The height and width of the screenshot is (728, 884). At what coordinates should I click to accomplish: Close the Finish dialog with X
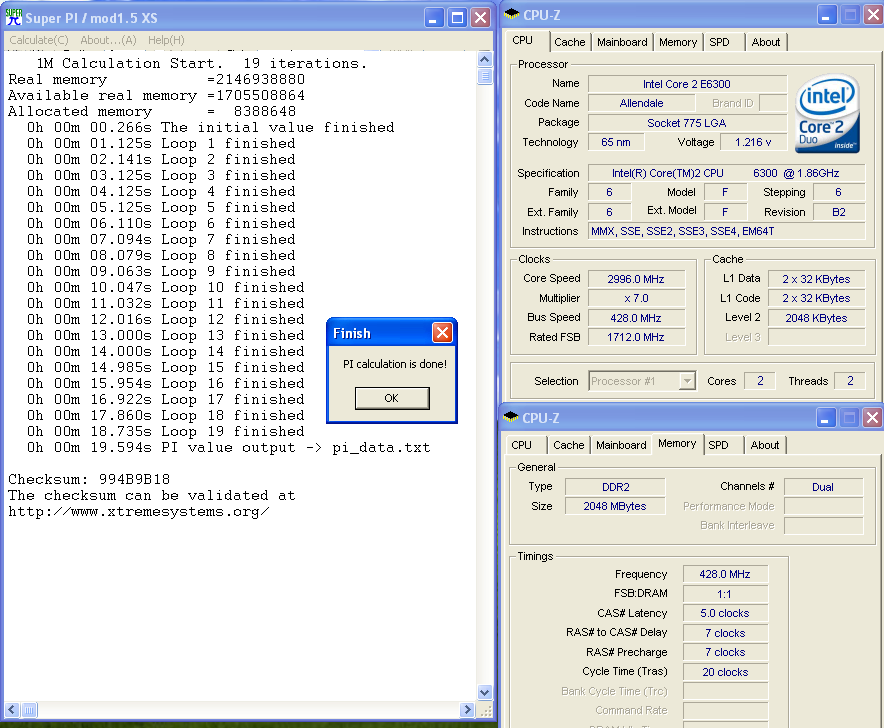tap(443, 333)
